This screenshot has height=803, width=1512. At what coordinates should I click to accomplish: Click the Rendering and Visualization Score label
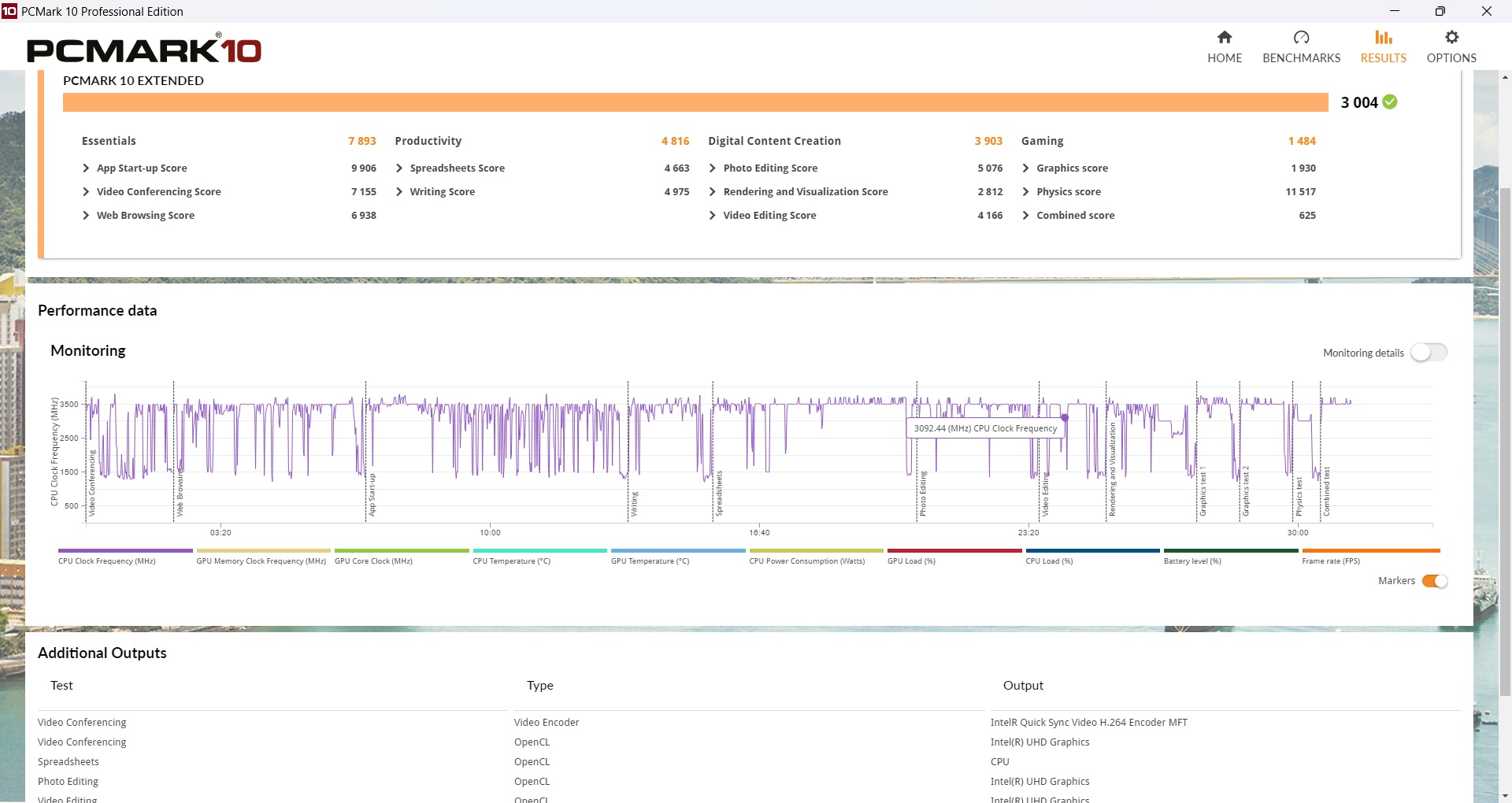(x=805, y=192)
